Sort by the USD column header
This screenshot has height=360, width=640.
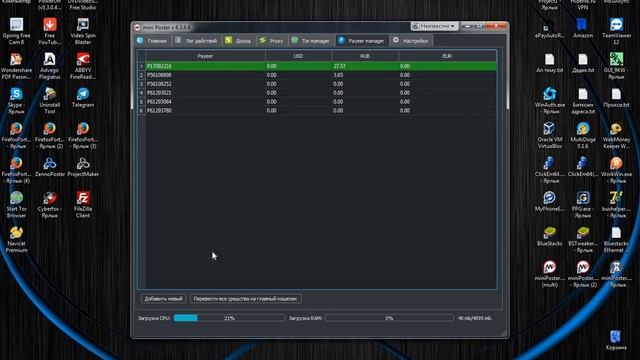point(298,56)
